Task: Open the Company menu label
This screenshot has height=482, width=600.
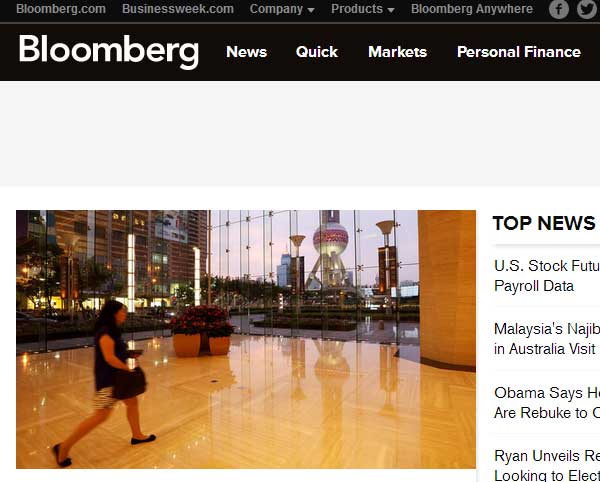Action: [276, 9]
